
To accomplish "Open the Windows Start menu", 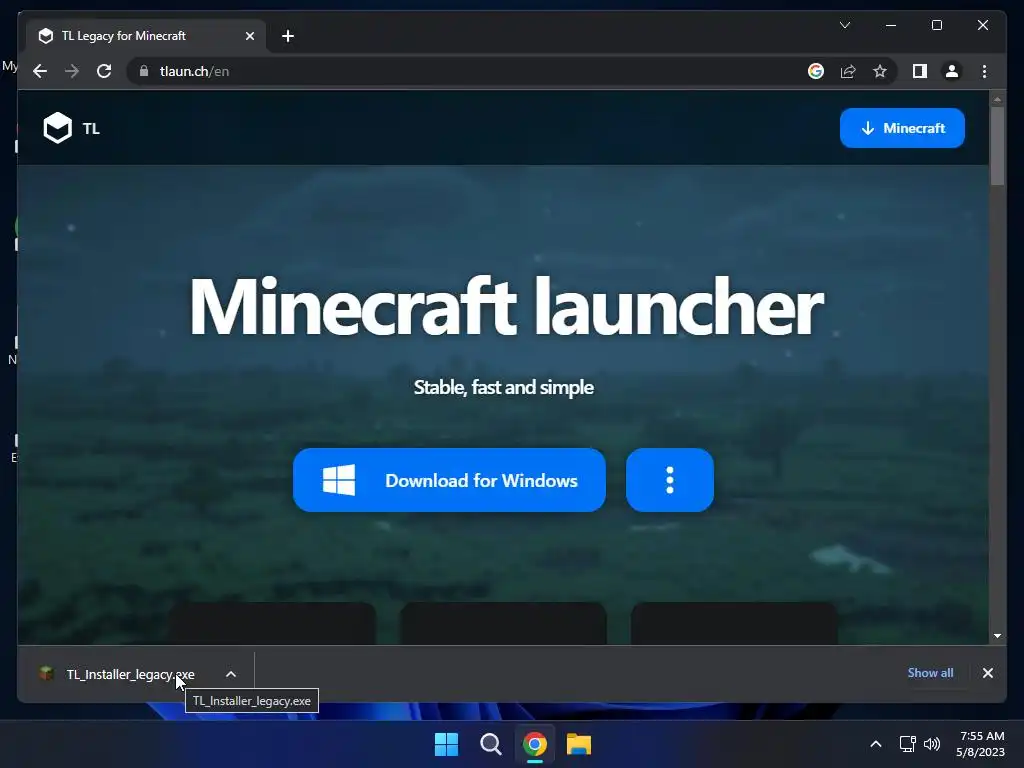I will pos(447,744).
